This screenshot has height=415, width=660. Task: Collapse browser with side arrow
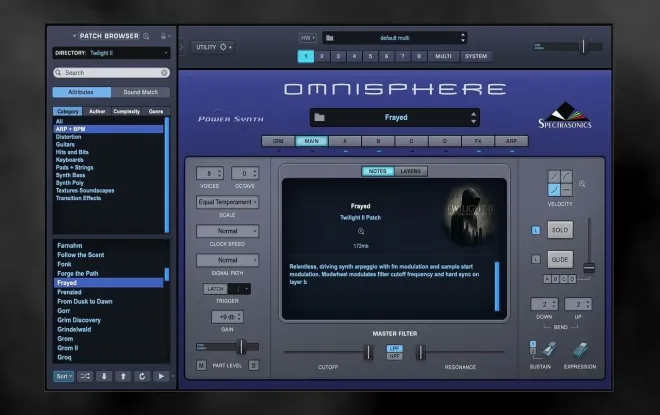coord(181,47)
